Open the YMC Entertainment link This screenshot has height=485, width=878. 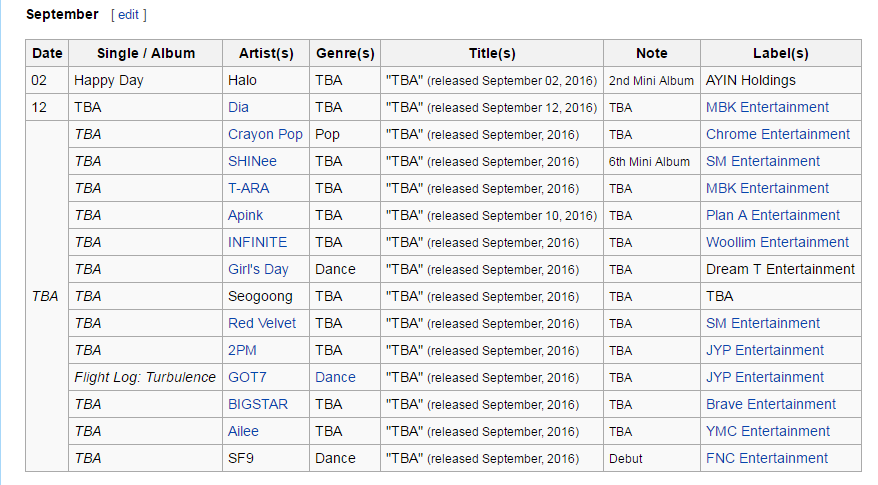coord(768,431)
